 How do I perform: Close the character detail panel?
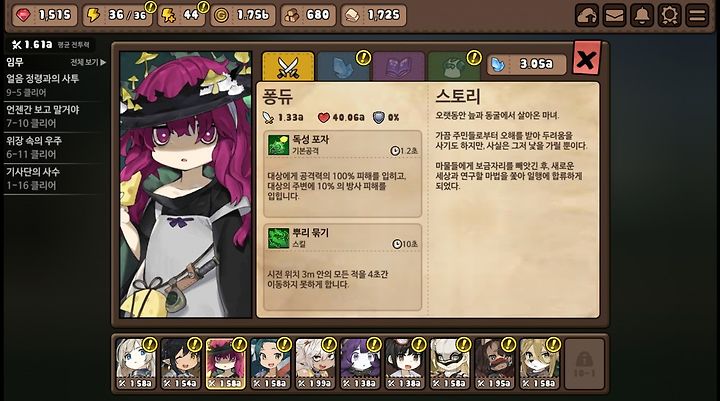[586, 58]
